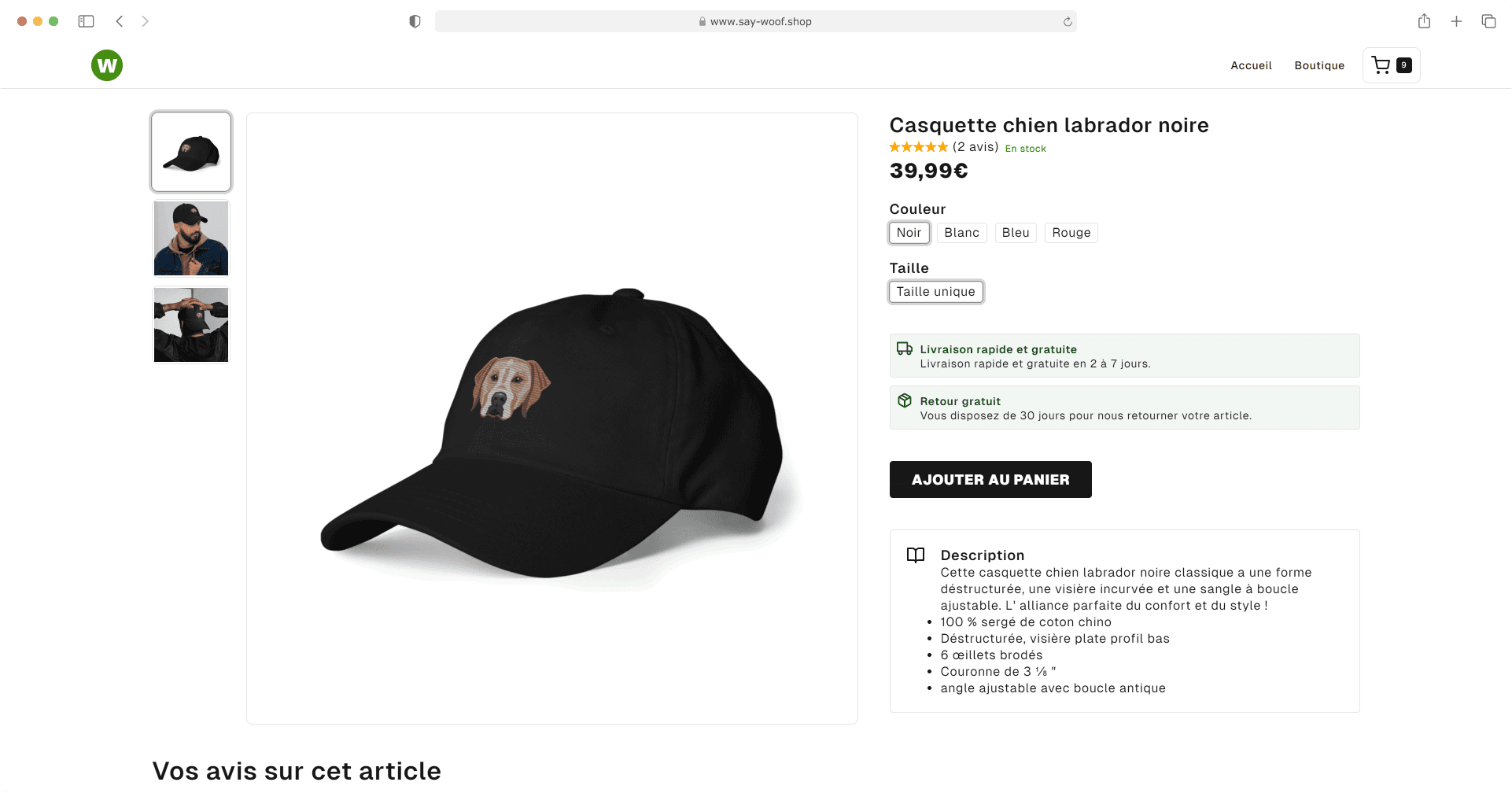
Task: View the man wearing cap thumbnail
Action: pos(191,238)
